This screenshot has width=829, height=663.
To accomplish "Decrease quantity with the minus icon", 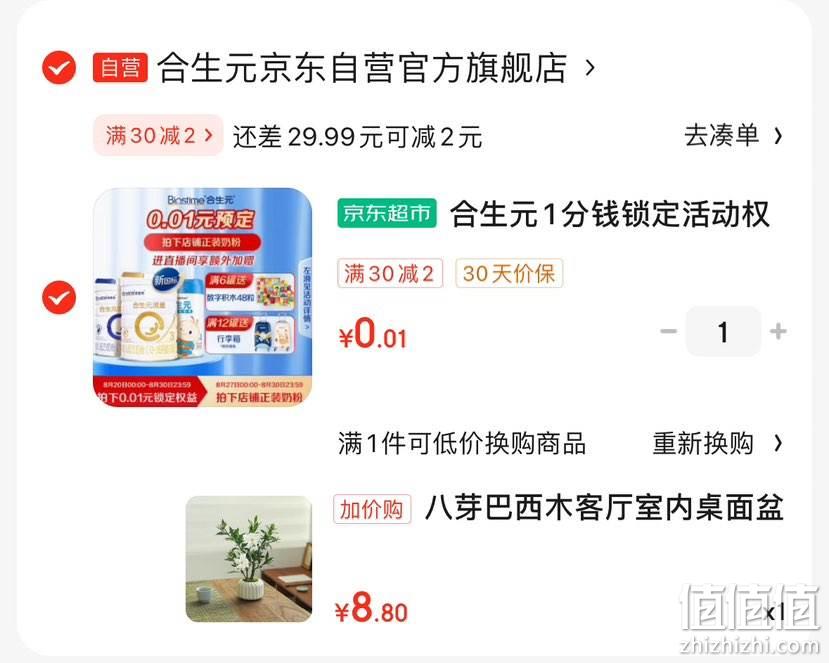I will [x=668, y=332].
